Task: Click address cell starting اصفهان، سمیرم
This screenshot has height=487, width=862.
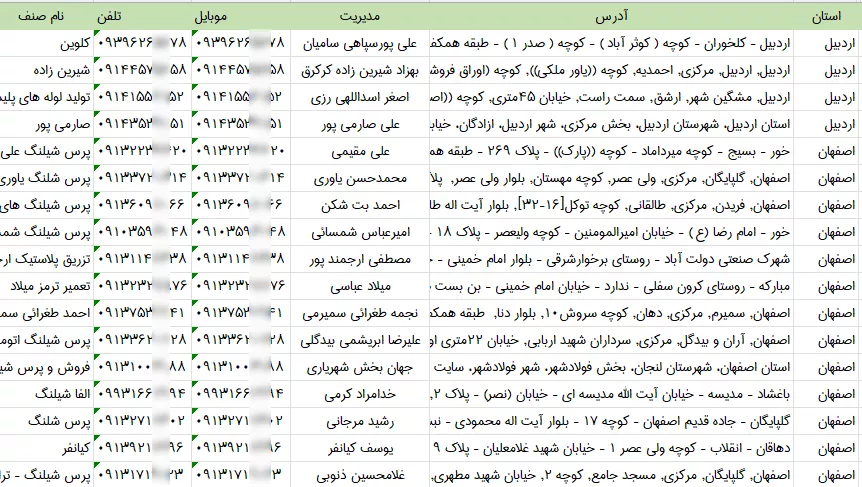Action: (612, 313)
